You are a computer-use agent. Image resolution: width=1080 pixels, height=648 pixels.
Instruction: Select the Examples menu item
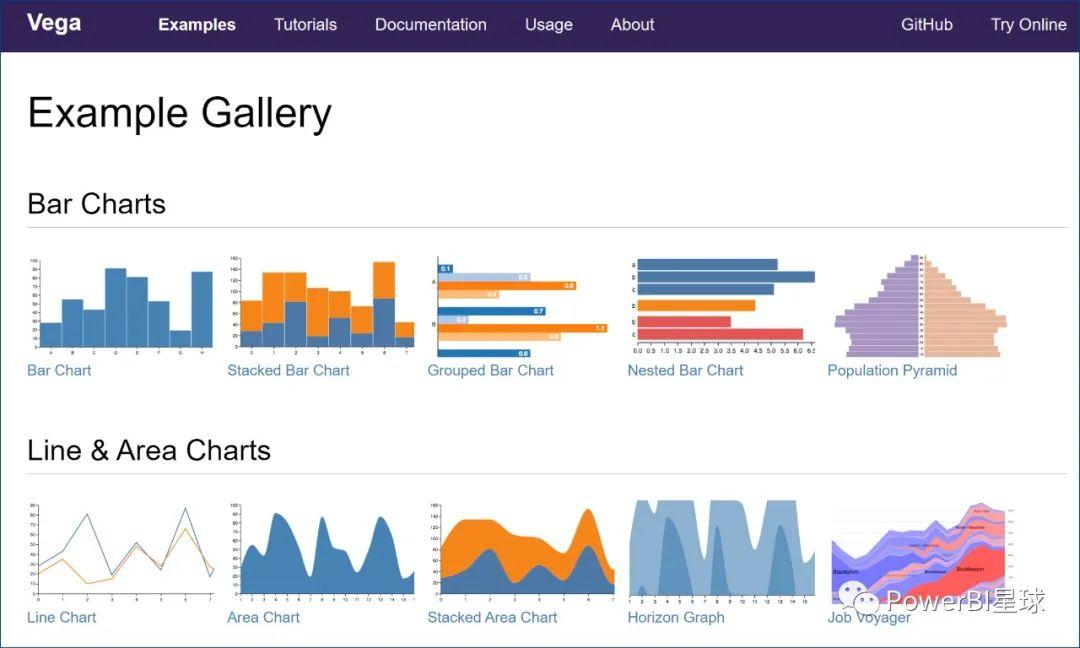pos(196,24)
